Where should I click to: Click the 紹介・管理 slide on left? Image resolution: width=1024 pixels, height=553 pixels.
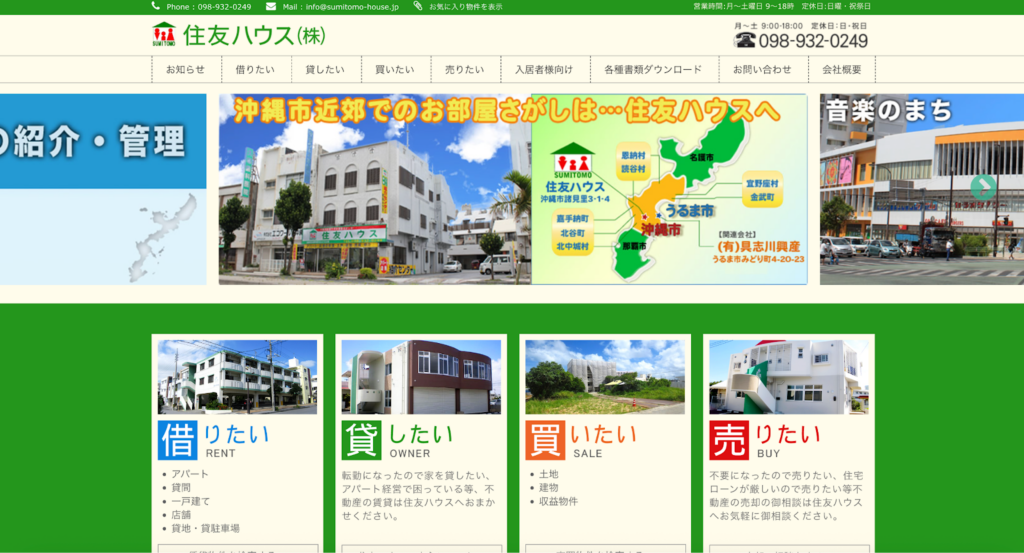103,189
